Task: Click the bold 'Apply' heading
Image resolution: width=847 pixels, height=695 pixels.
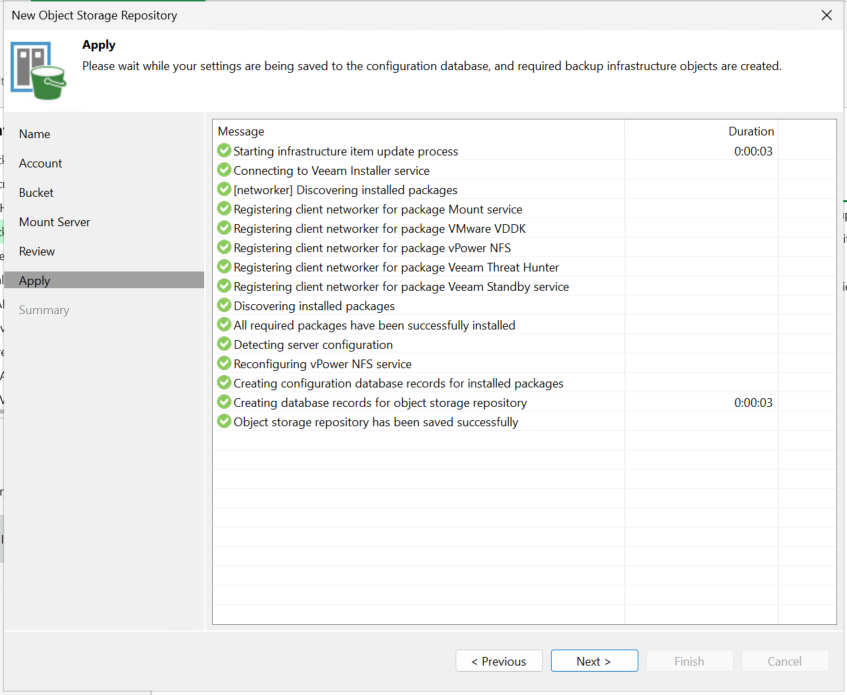Action: [x=99, y=45]
